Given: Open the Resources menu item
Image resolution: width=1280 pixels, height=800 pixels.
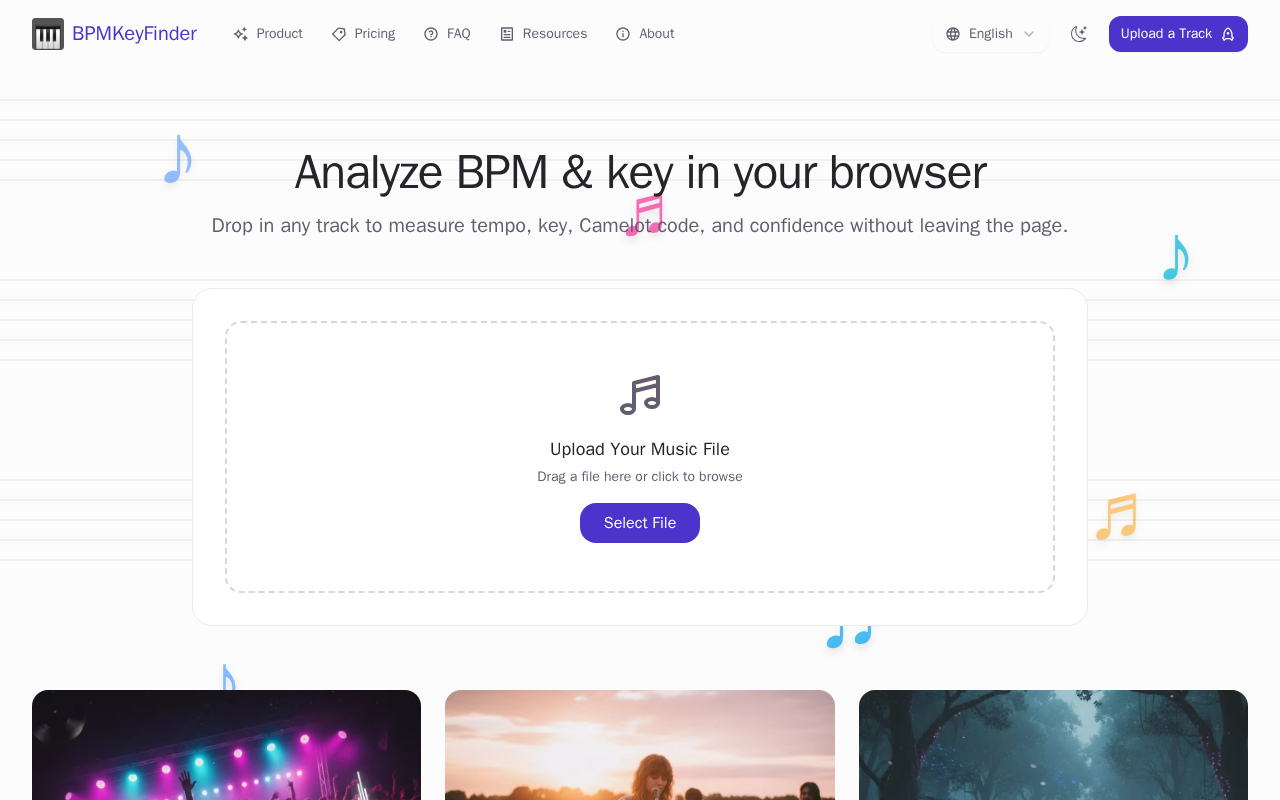Looking at the screenshot, I should coord(544,34).
